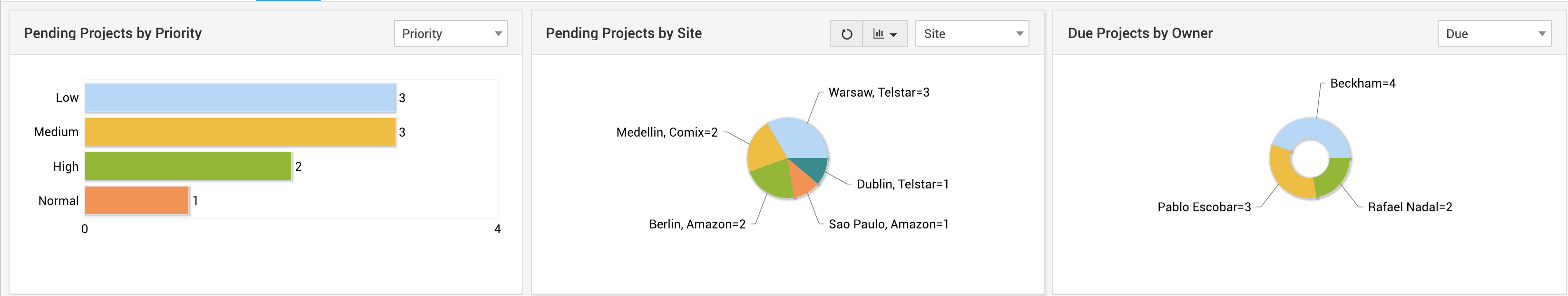
Task: Open the Priority dropdown
Action: coord(451,34)
